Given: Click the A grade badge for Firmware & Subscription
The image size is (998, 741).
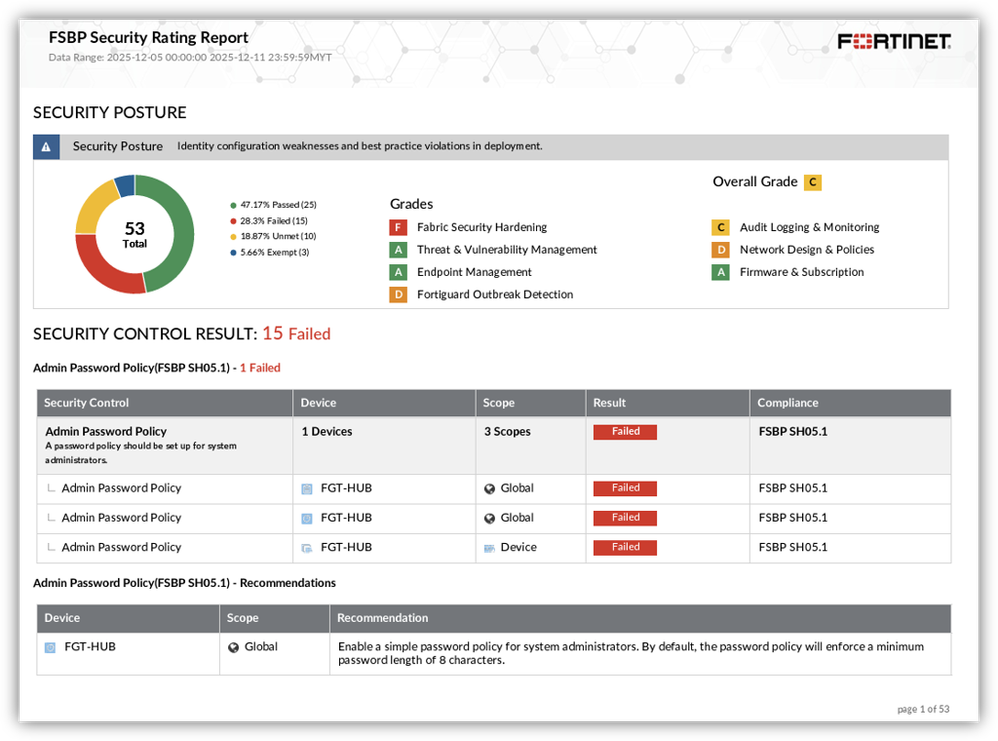Looking at the screenshot, I should point(720,272).
